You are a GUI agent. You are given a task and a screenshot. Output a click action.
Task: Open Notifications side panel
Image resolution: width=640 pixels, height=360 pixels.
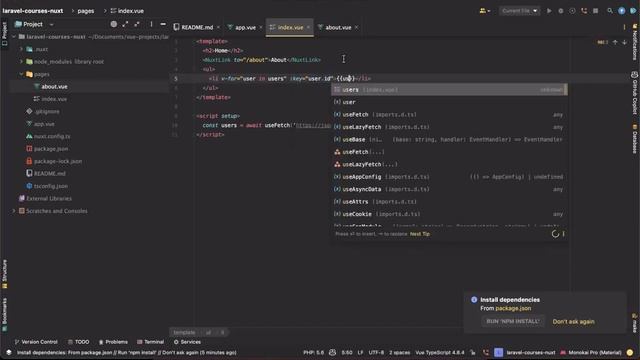pyautogui.click(x=635, y=42)
